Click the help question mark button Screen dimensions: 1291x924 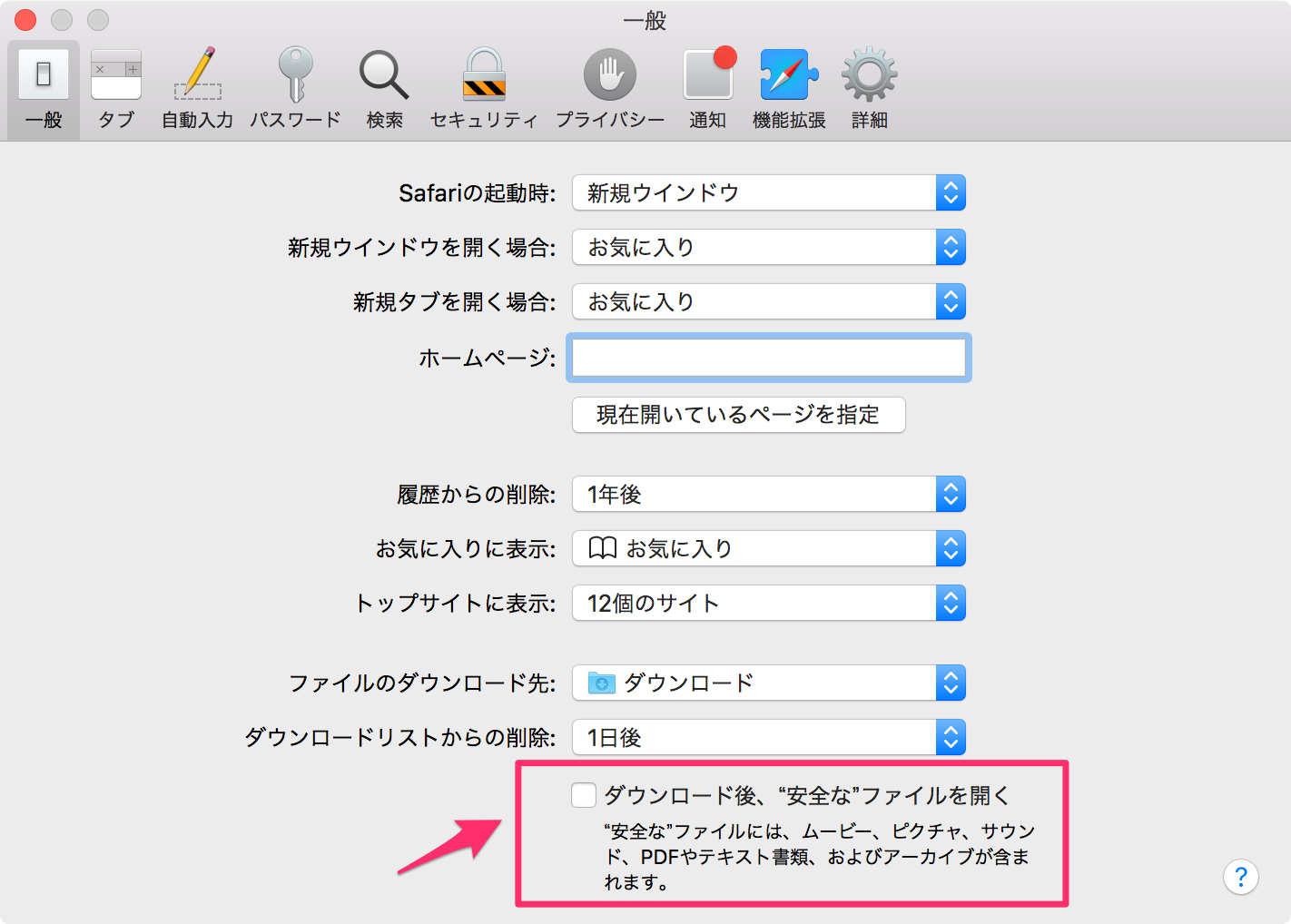[x=1241, y=877]
